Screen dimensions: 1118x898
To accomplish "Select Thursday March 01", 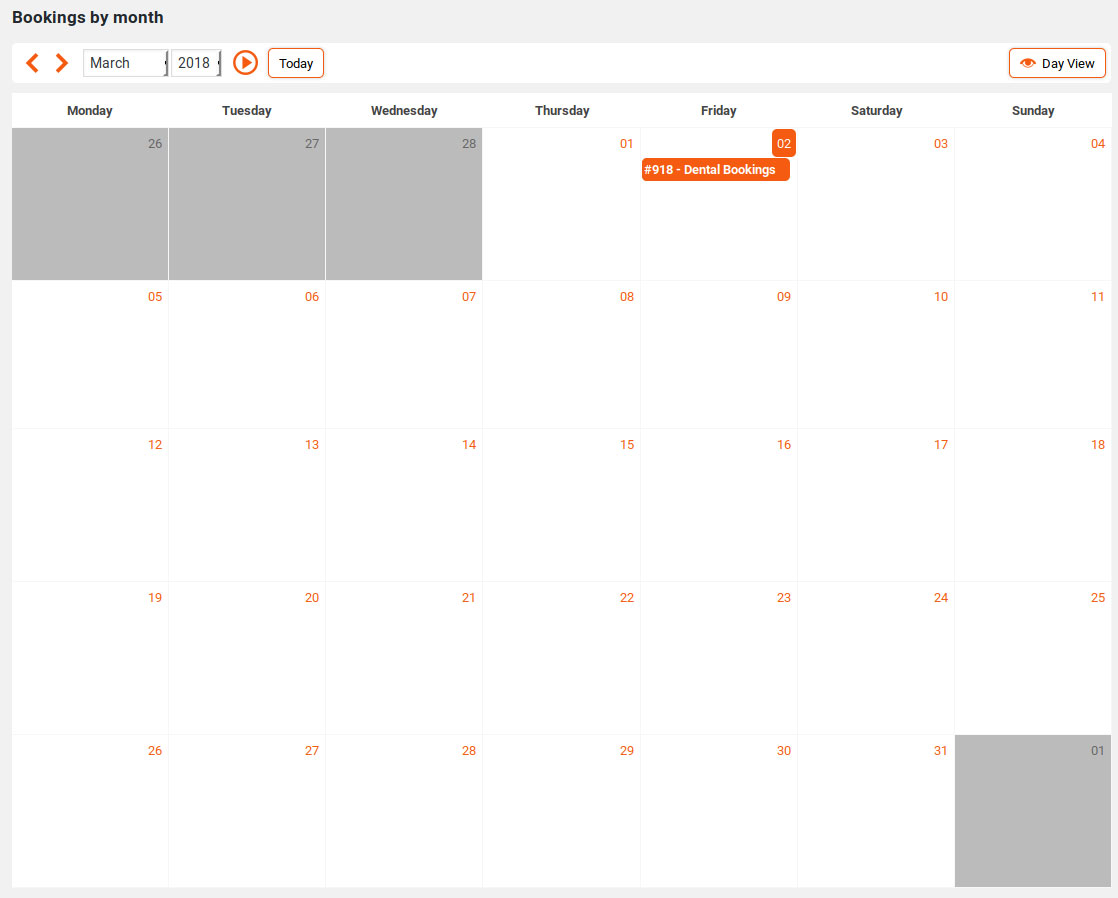I will pyautogui.click(x=561, y=204).
